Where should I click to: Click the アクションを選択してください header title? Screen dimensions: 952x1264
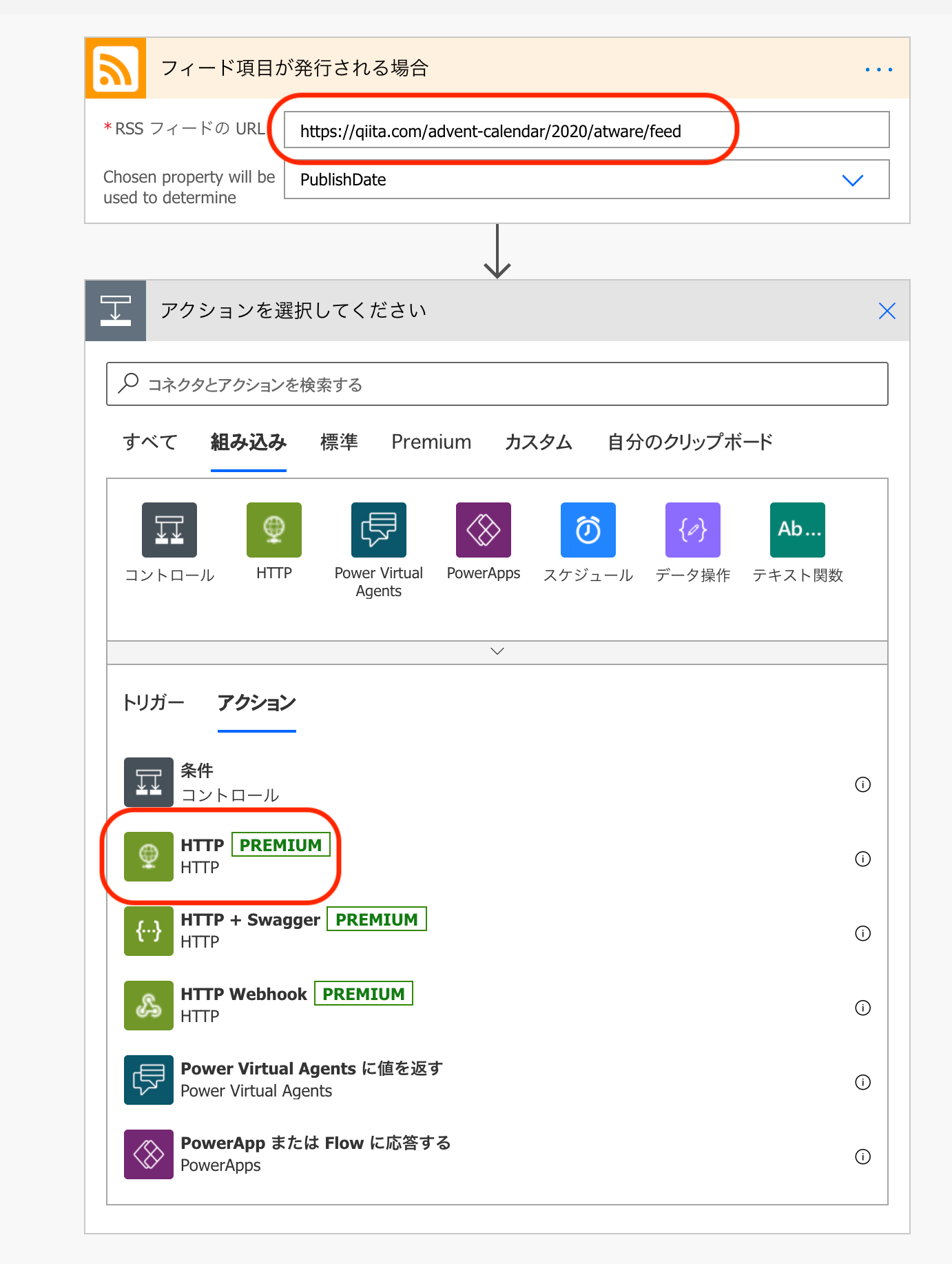(x=293, y=311)
